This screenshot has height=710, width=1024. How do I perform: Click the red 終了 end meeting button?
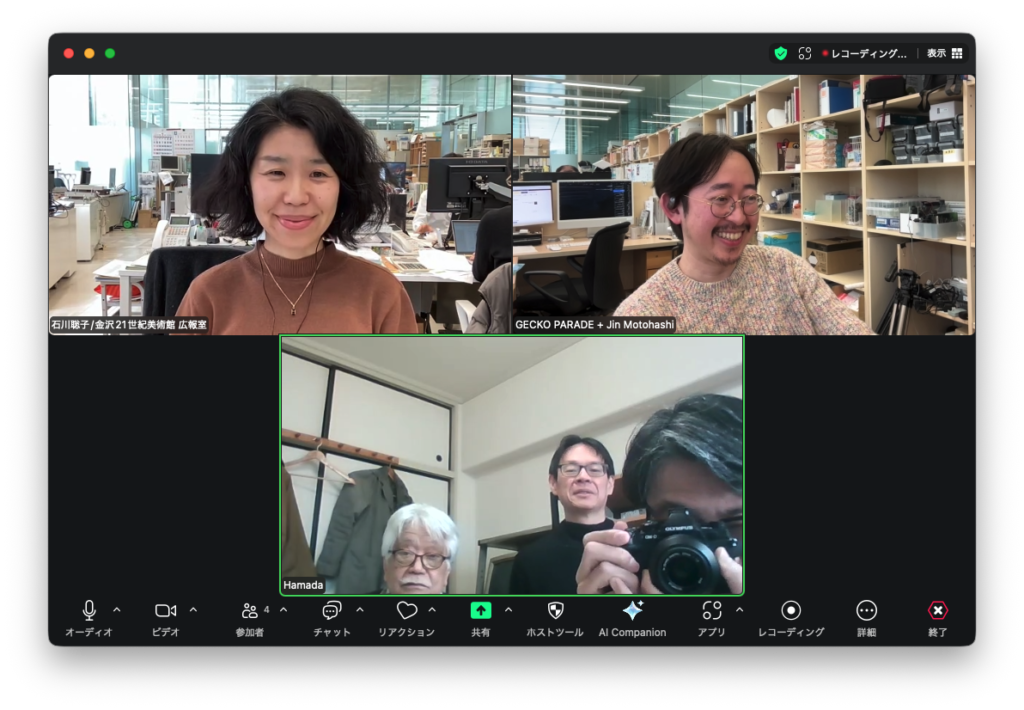[937, 611]
